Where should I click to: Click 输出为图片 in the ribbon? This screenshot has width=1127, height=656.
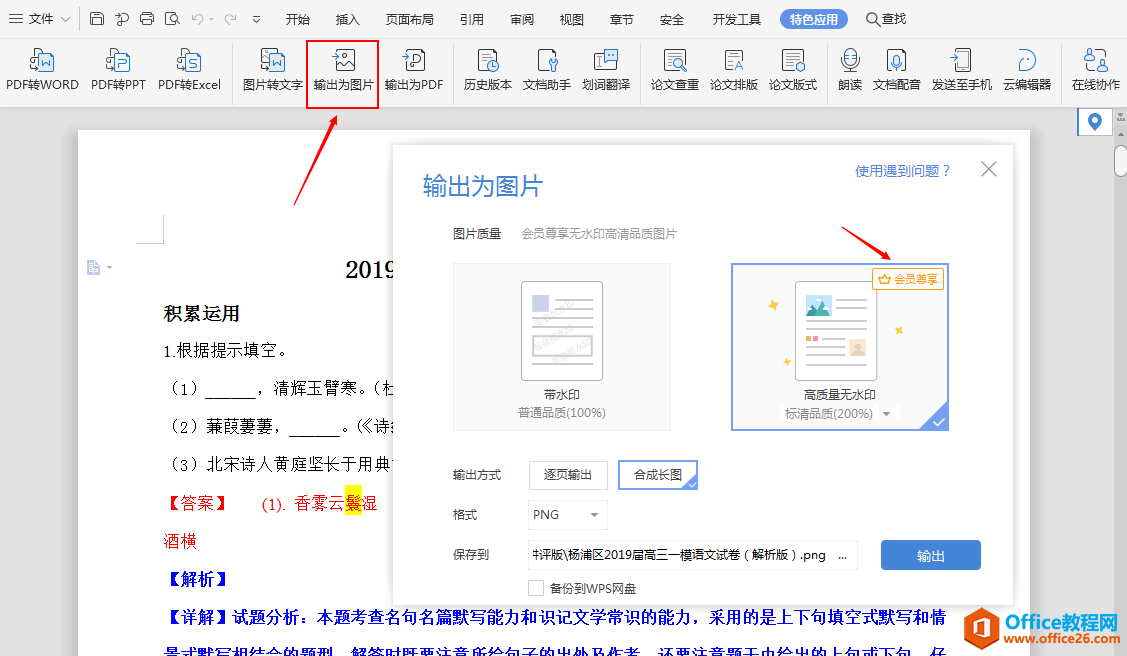coord(343,70)
